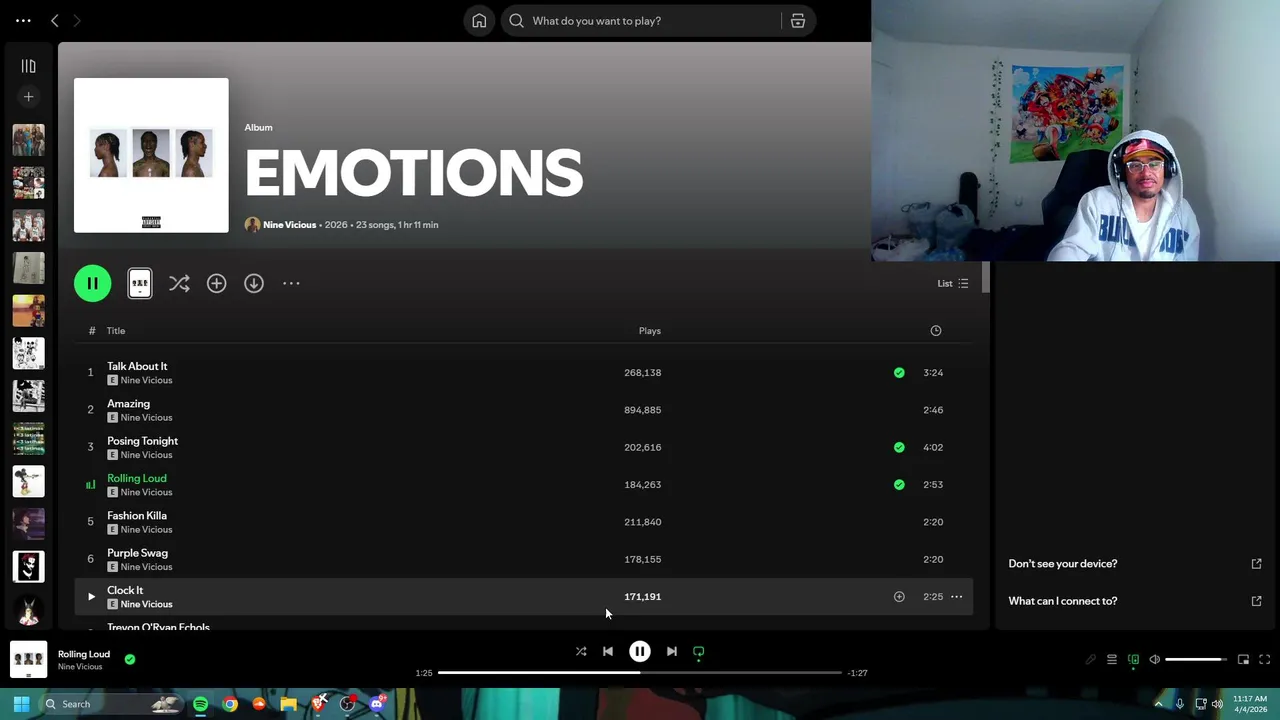Enable shuffle for the EMOTIONS album
This screenshot has width=1280, height=720.
click(x=179, y=284)
